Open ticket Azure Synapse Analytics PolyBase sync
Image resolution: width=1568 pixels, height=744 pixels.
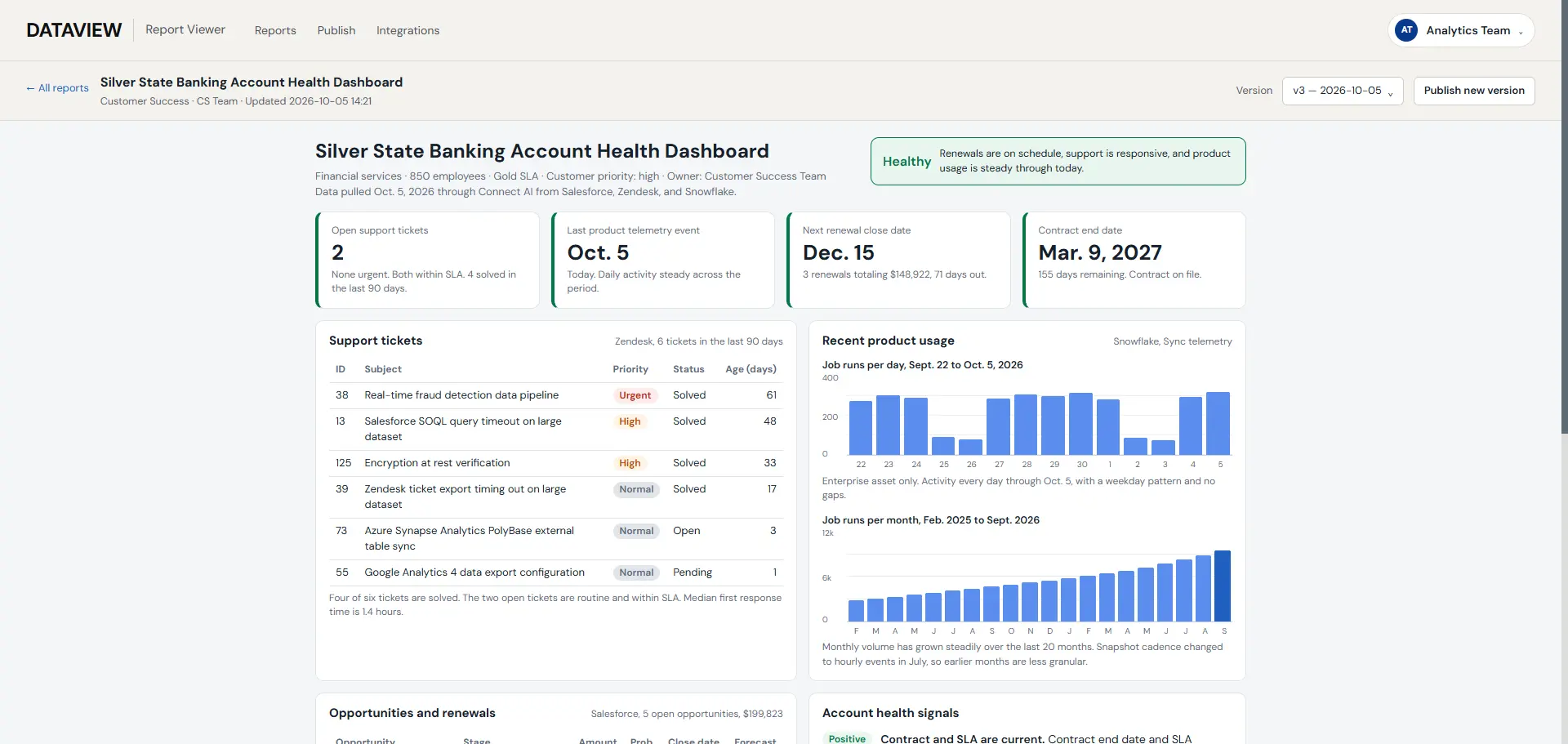click(470, 538)
